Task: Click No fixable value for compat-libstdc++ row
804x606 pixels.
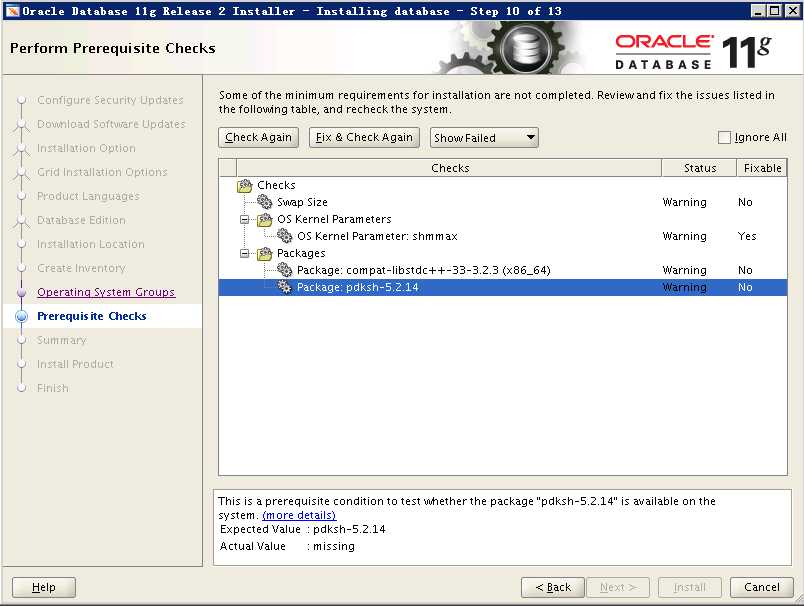Action: pos(746,270)
